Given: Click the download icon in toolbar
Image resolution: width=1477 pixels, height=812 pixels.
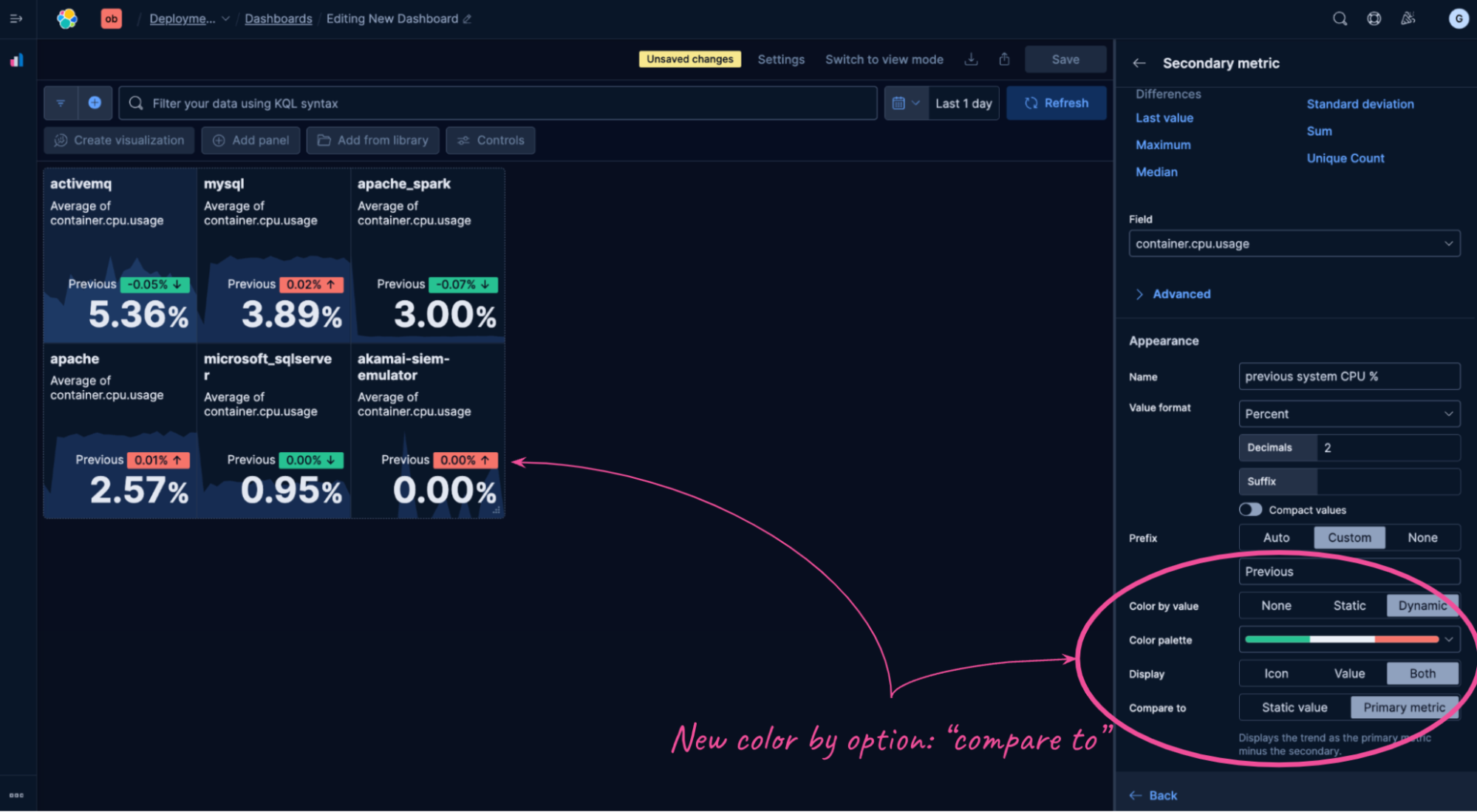Looking at the screenshot, I should 971,59.
